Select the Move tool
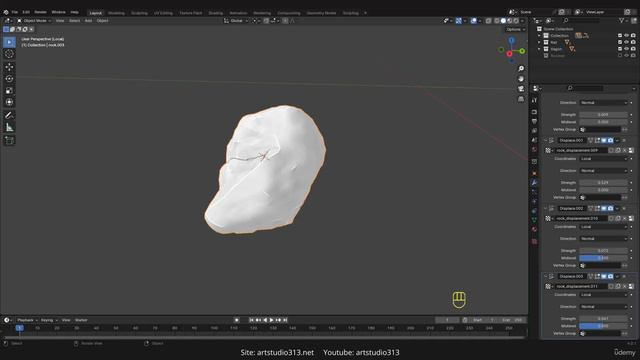 pos(9,67)
